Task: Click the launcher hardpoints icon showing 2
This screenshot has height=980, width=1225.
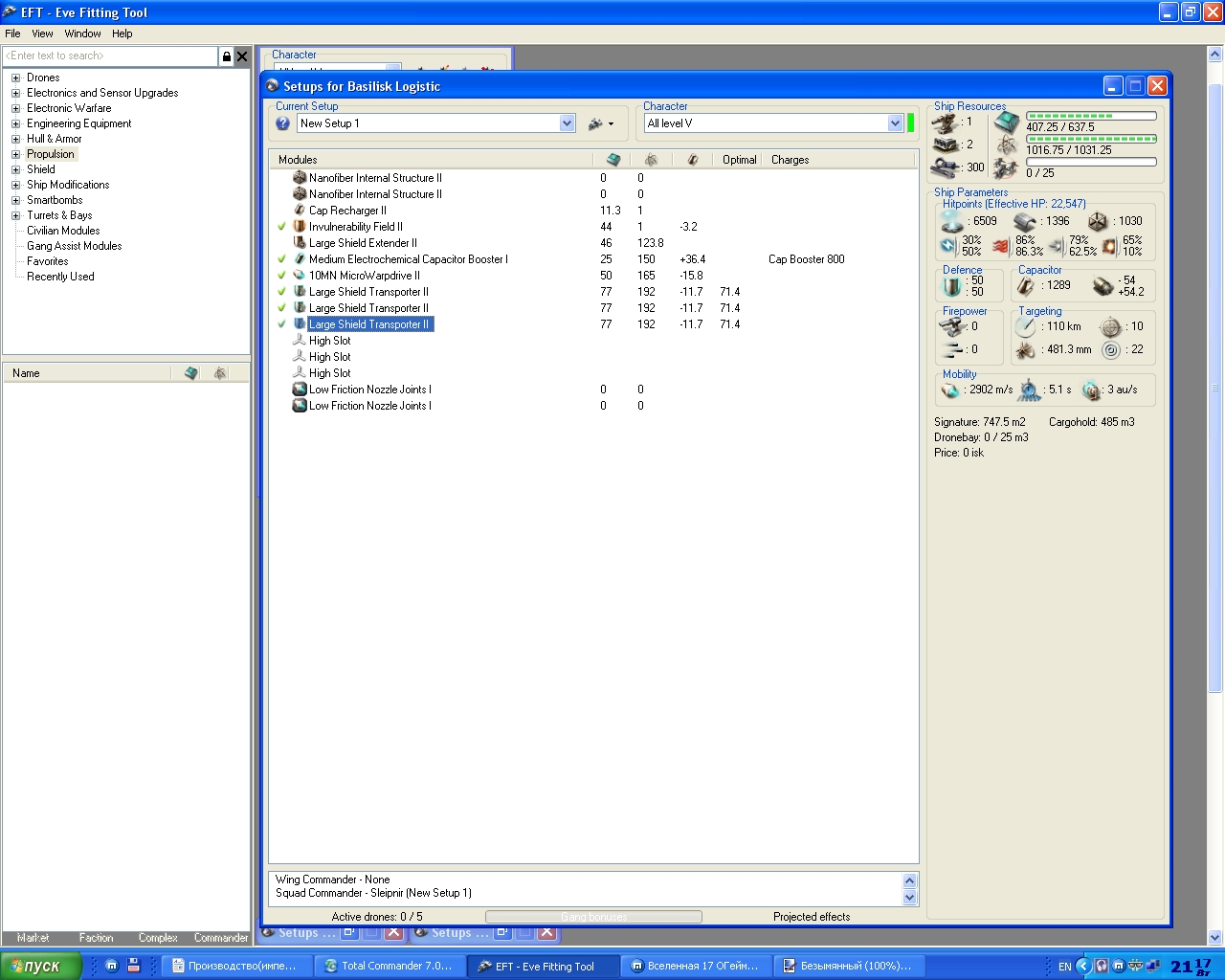Action: tap(946, 145)
